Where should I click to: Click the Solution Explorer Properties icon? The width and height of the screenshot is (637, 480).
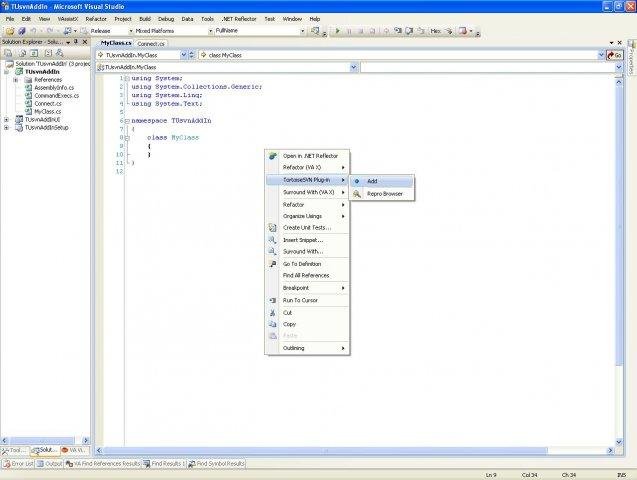pos(8,53)
